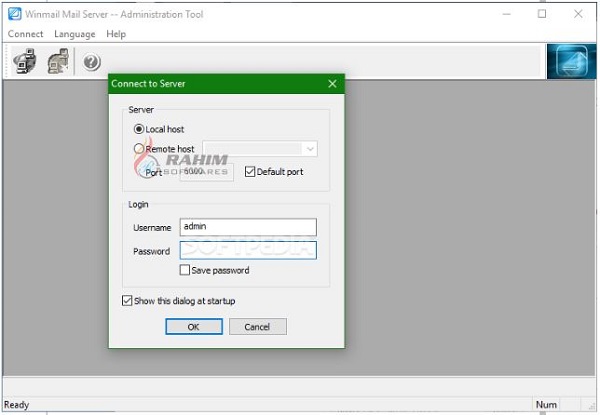Click the connect to server toolbar icon
600x415 pixels.
tap(25, 61)
